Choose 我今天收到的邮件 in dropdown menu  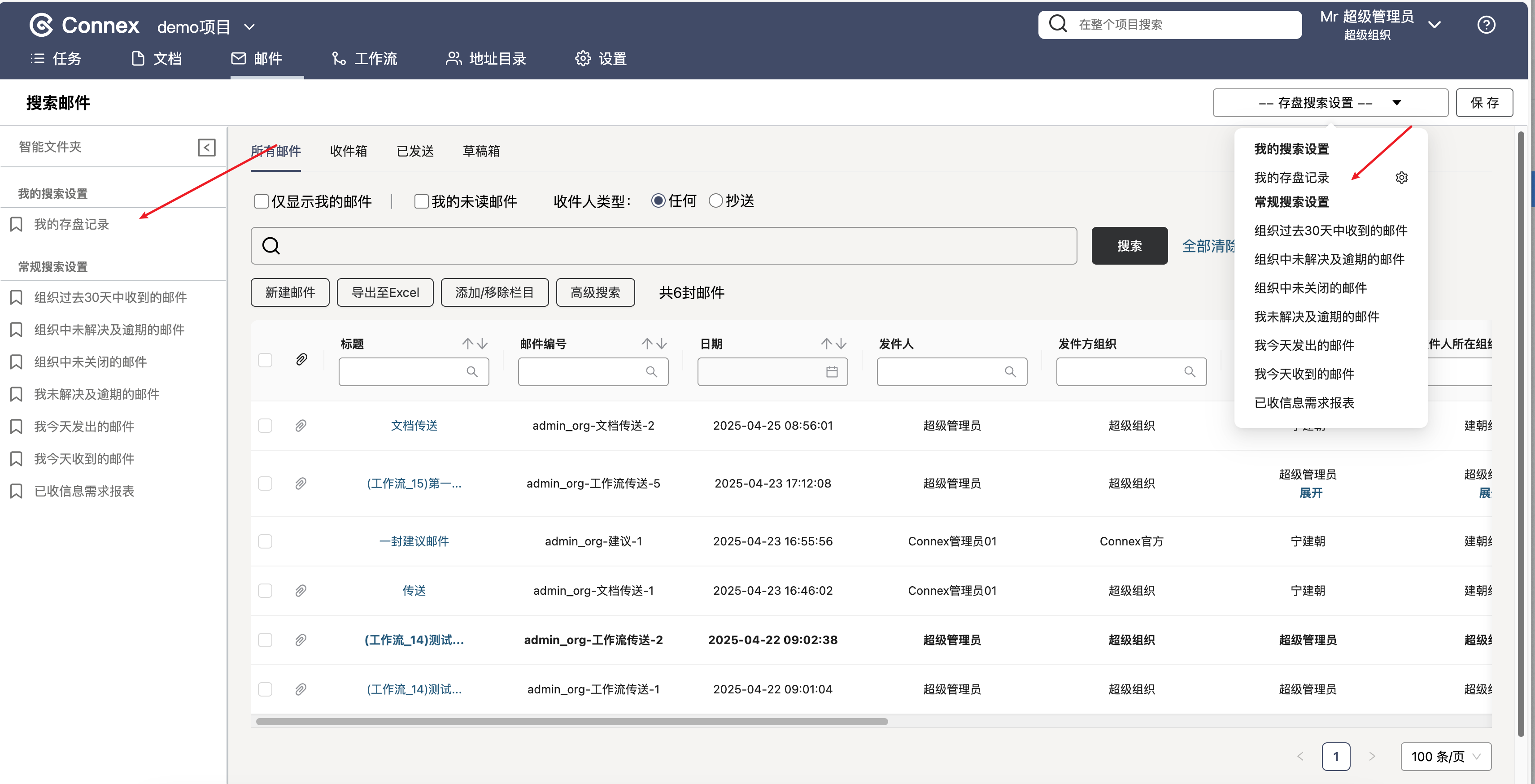[1304, 374]
